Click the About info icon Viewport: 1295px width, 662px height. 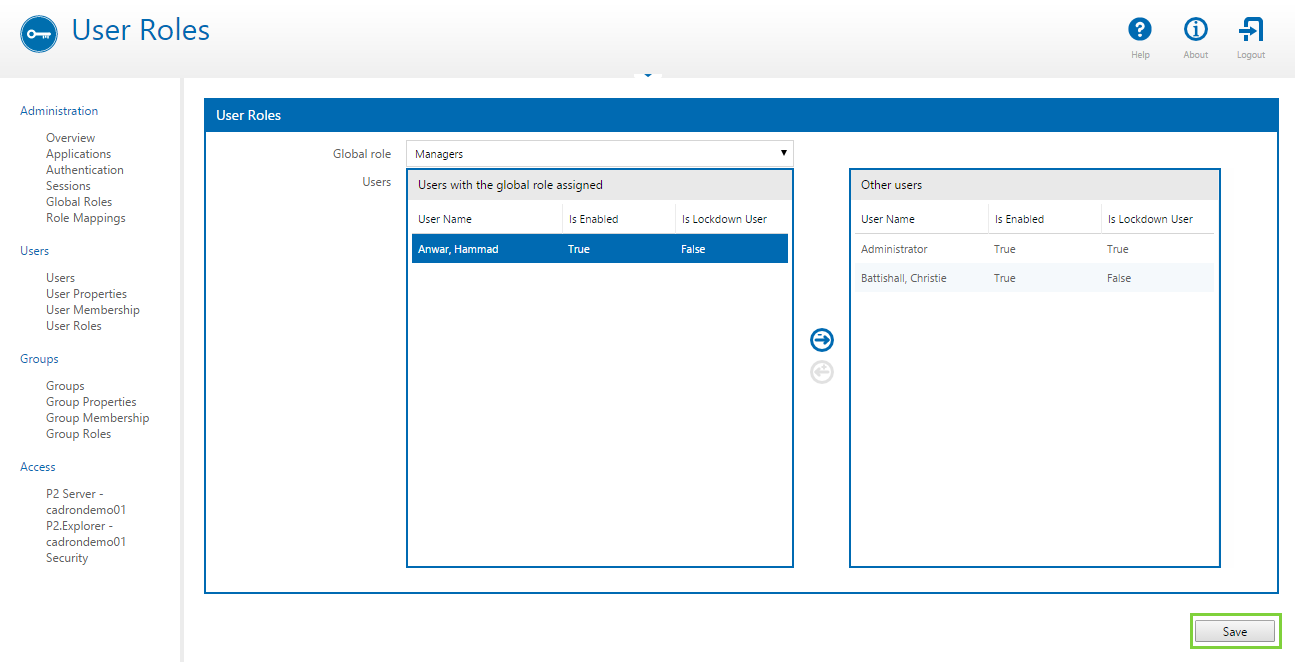(x=1195, y=30)
